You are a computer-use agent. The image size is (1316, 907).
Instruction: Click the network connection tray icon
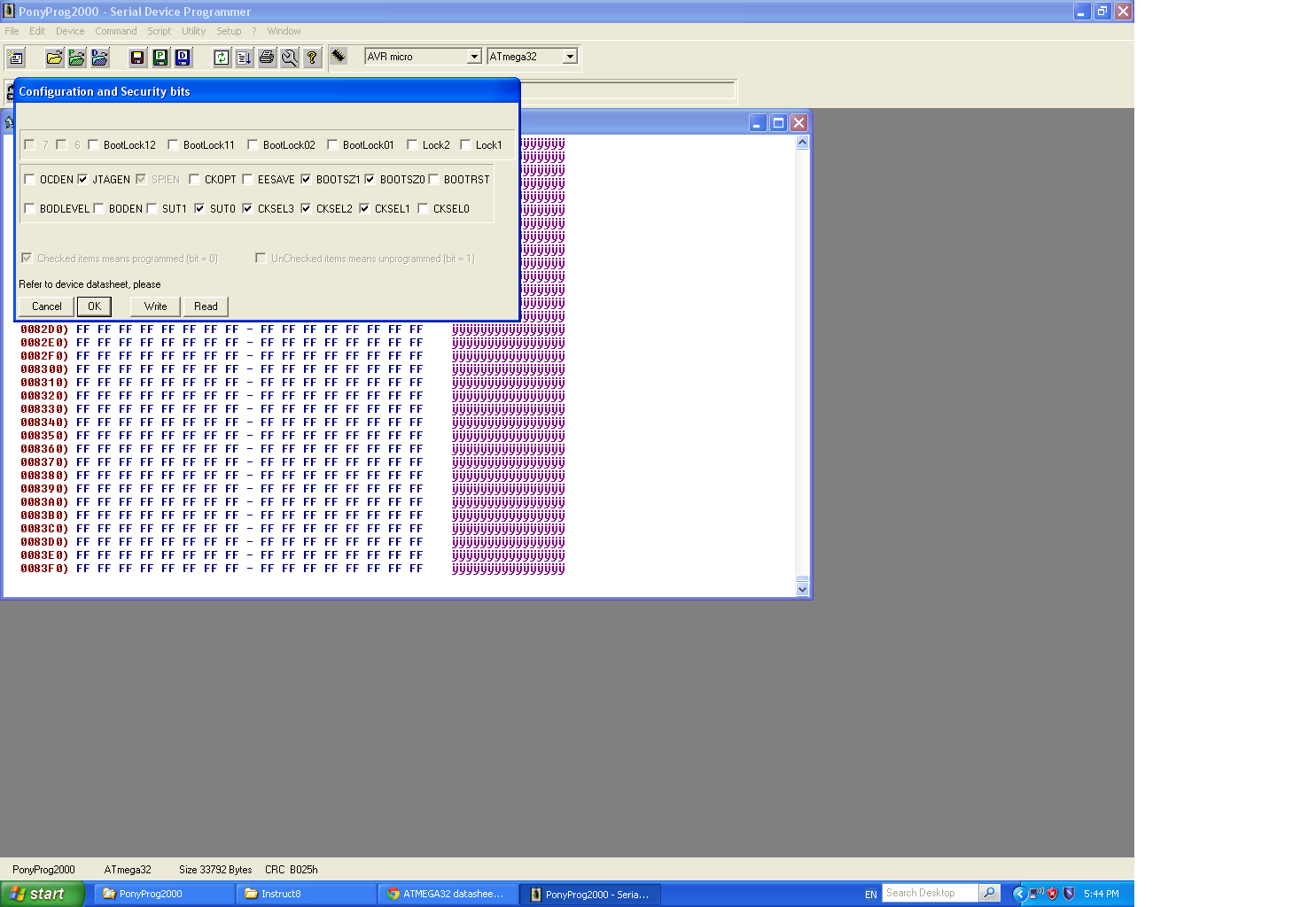[1036, 894]
